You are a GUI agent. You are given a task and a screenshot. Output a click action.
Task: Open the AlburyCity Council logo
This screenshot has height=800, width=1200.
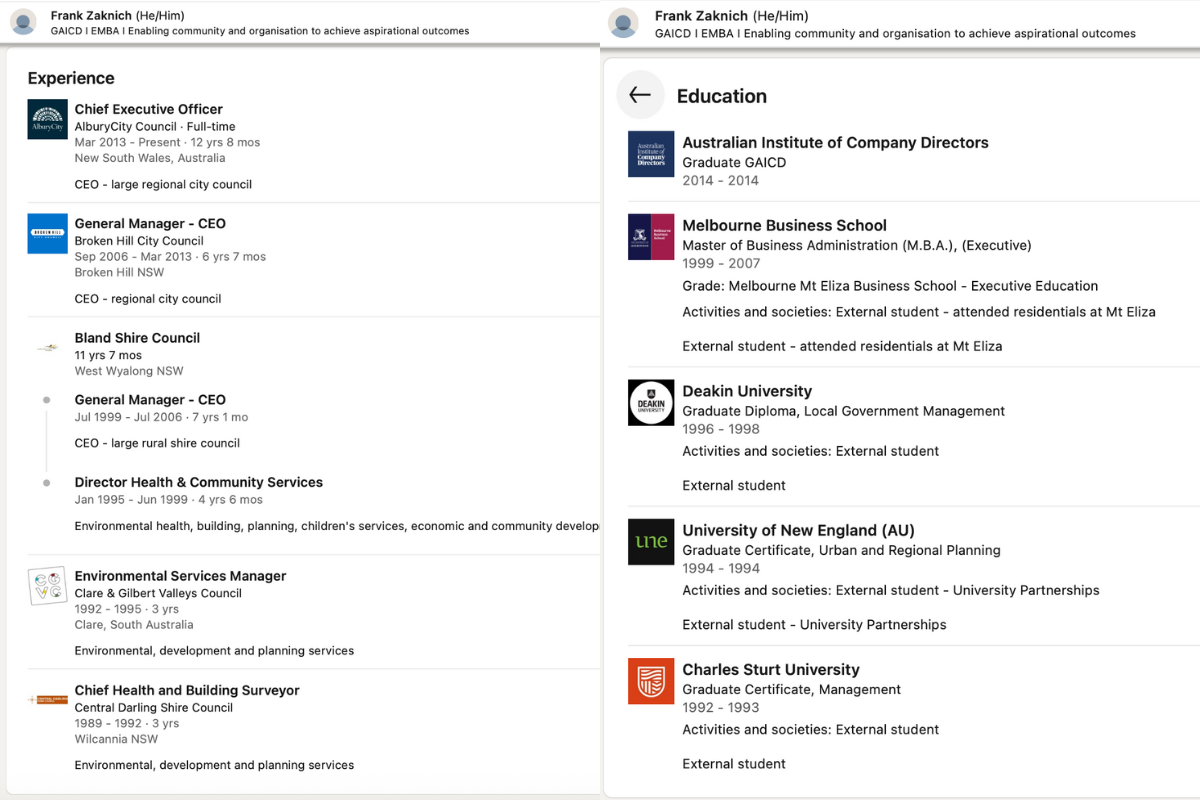47,119
